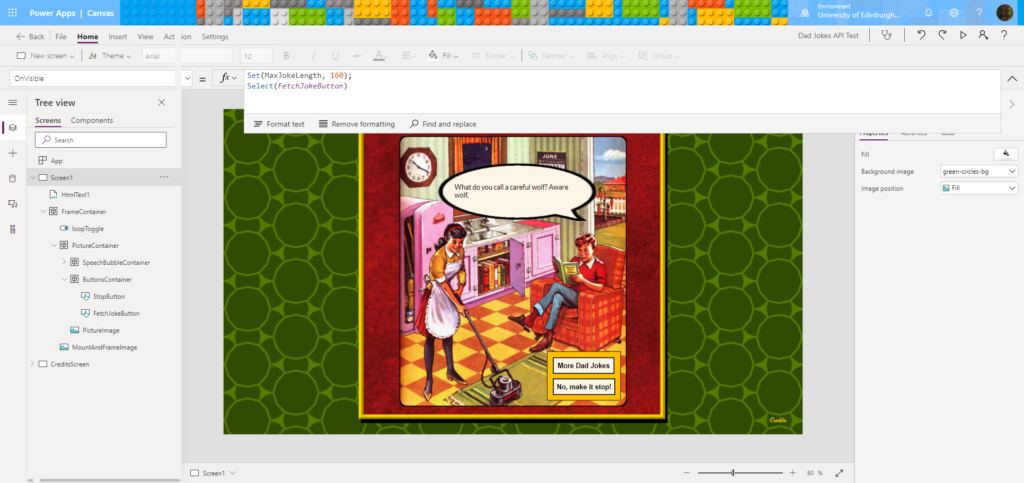
Task: Click the fit-to-window icon beside zoom percentage
Action: 839,472
